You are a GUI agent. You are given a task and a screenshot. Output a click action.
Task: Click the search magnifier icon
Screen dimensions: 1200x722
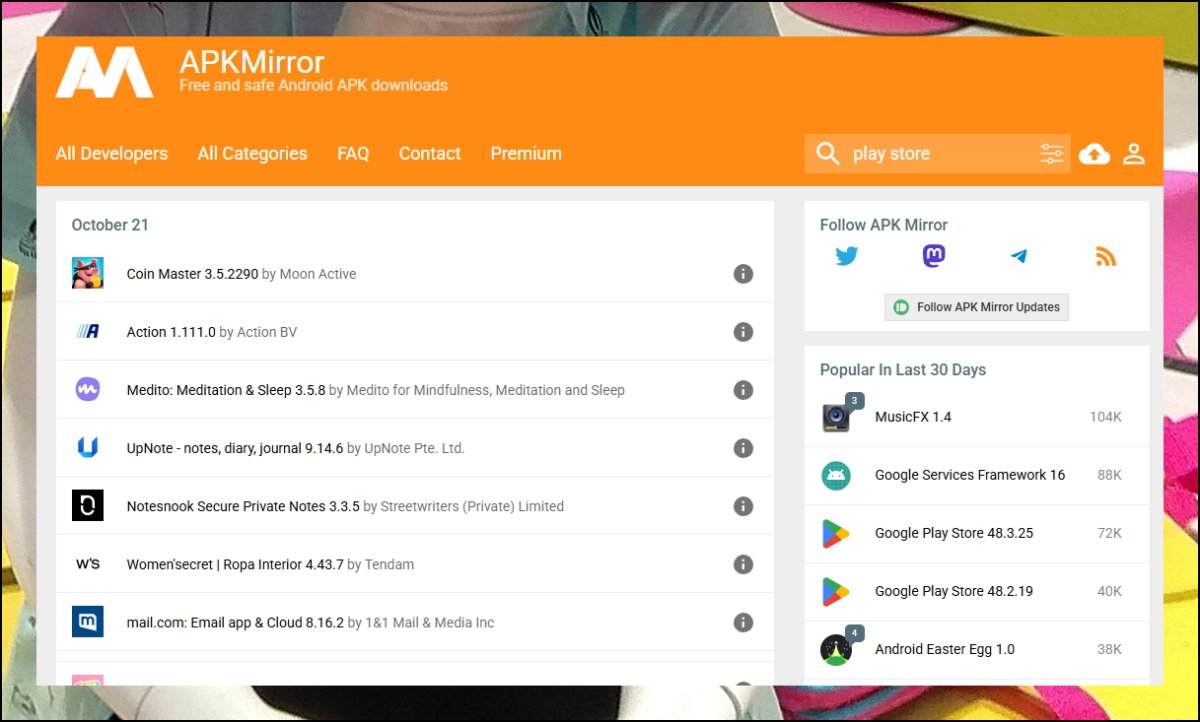[x=827, y=153]
